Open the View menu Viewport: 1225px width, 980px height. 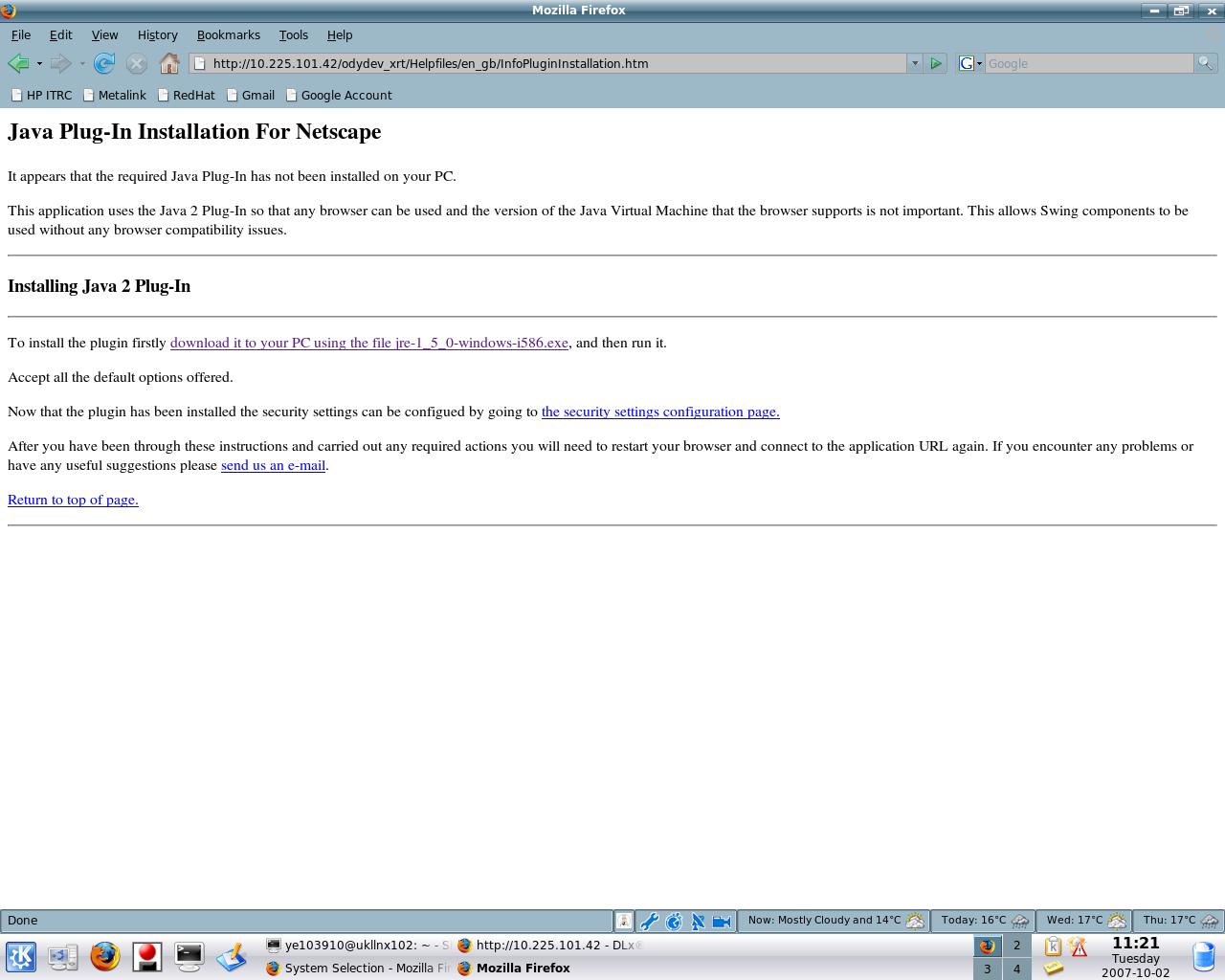(x=104, y=34)
